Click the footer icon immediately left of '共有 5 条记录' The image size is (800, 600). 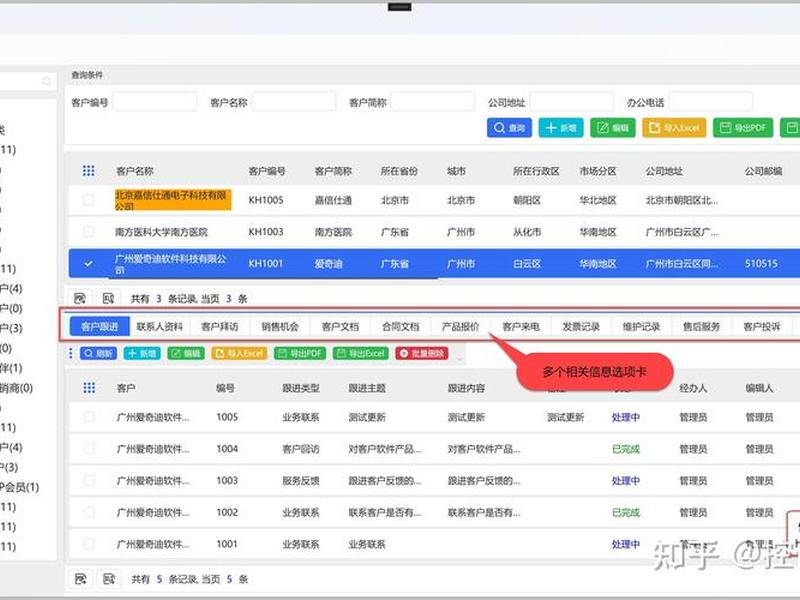coord(109,579)
